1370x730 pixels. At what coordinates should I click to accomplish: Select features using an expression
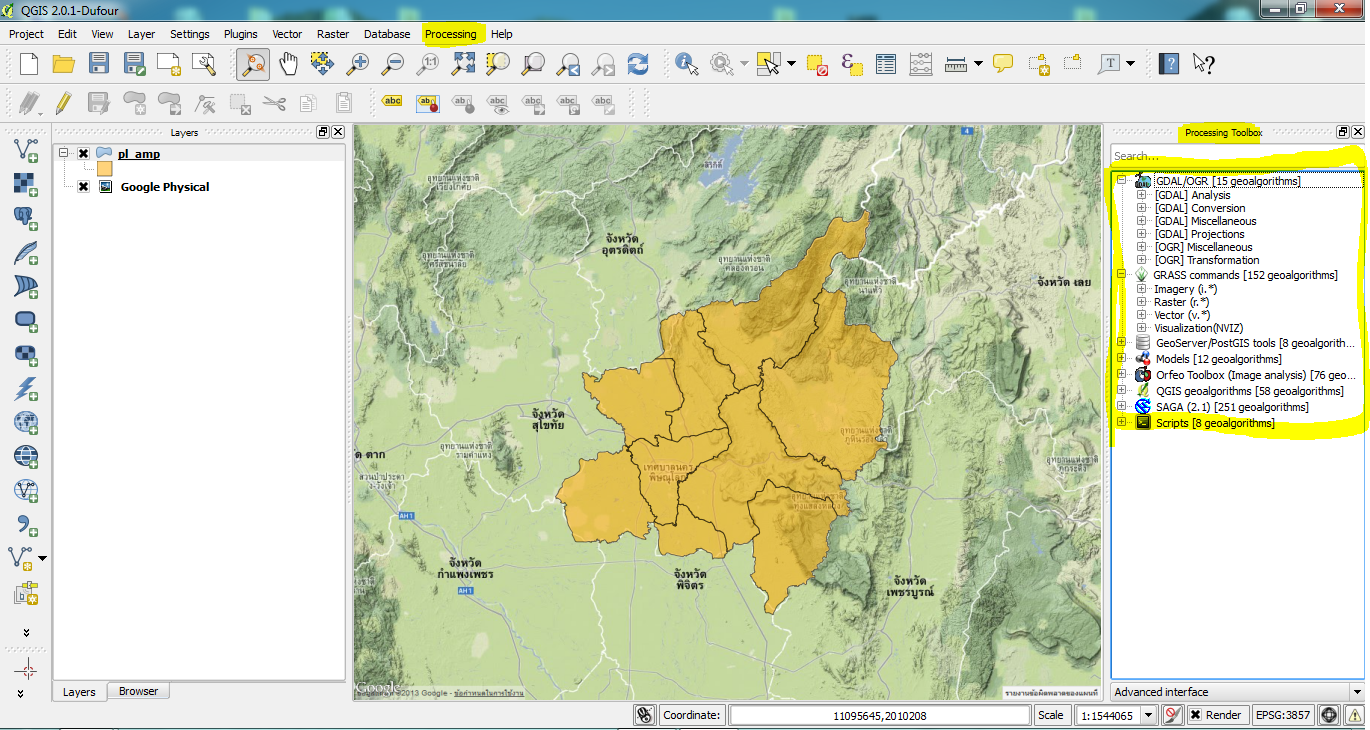tap(852, 64)
